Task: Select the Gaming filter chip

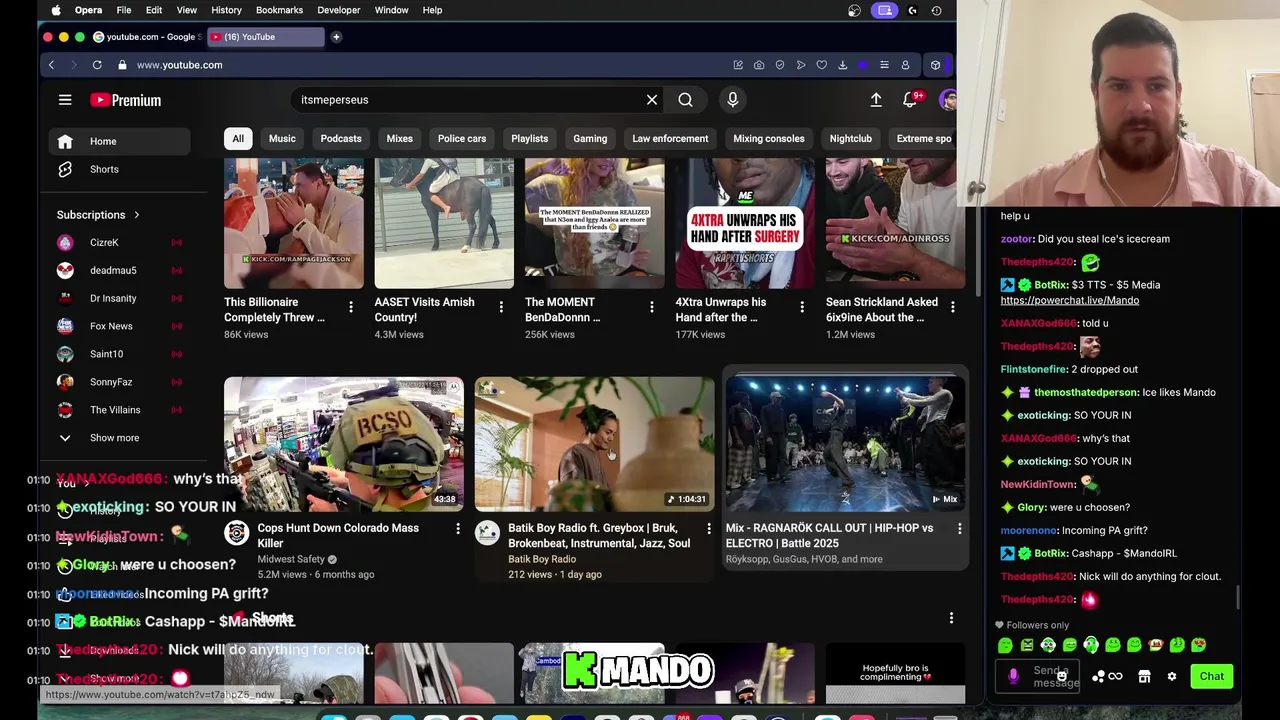Action: tap(590, 139)
